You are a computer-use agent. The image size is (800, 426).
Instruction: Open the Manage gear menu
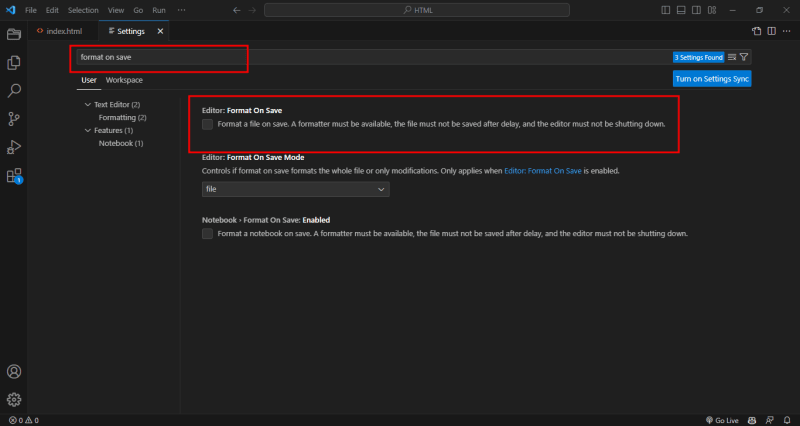(x=14, y=399)
